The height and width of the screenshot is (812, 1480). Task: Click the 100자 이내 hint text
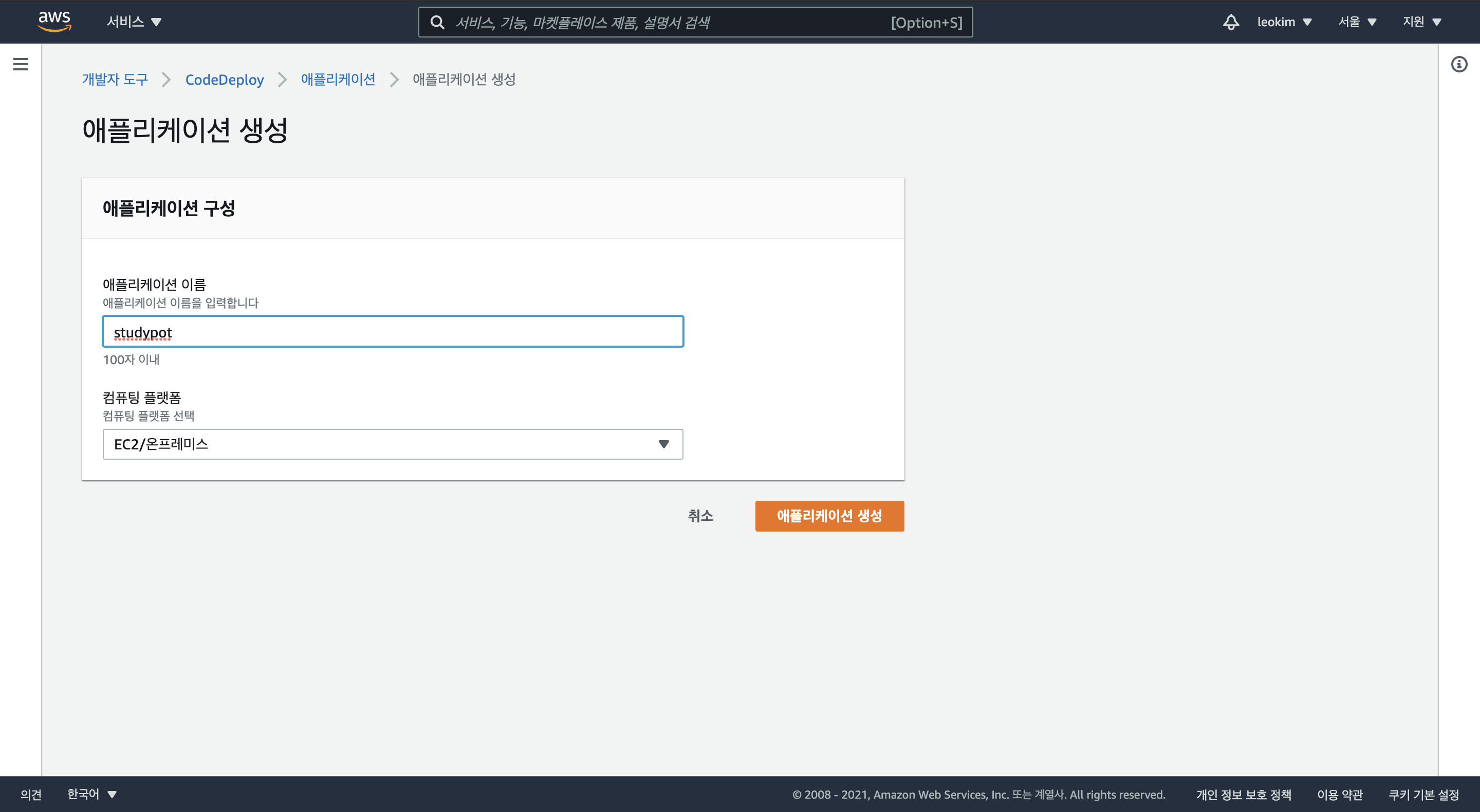(131, 360)
